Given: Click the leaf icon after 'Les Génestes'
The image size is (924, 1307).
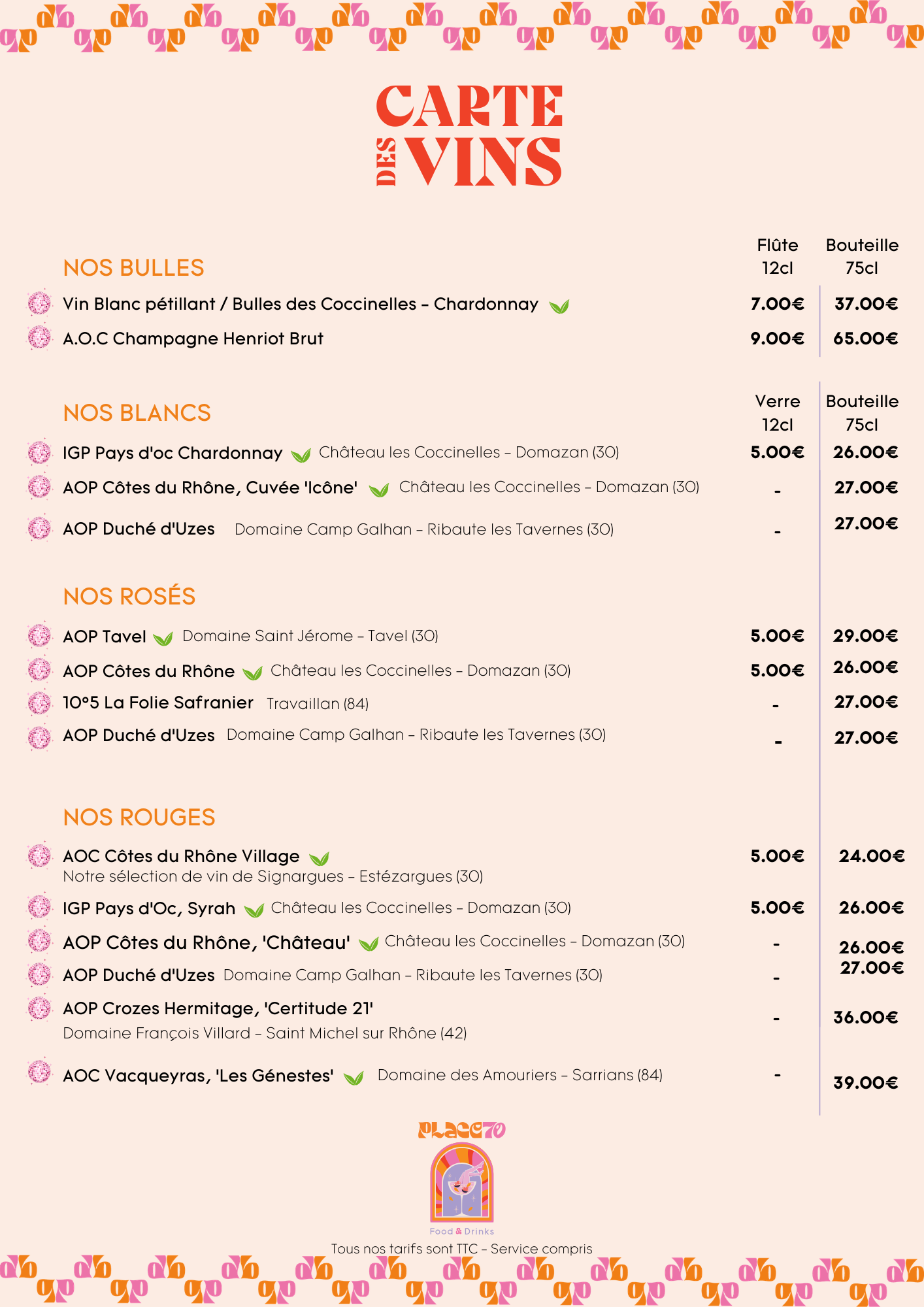Looking at the screenshot, I should [354, 1078].
